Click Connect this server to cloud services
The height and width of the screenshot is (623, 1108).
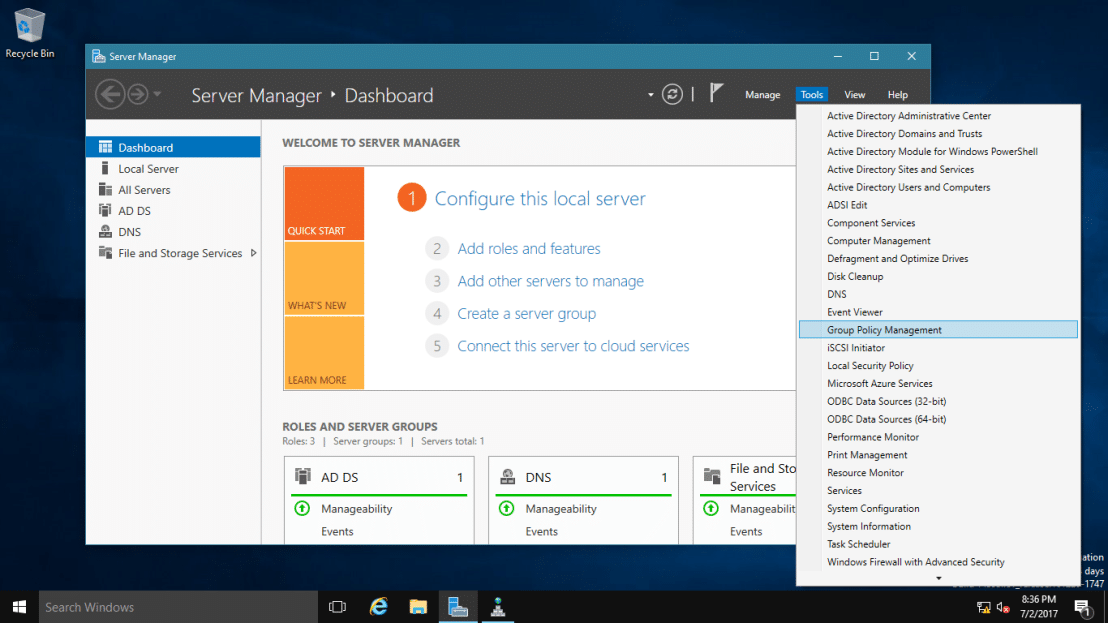click(573, 346)
